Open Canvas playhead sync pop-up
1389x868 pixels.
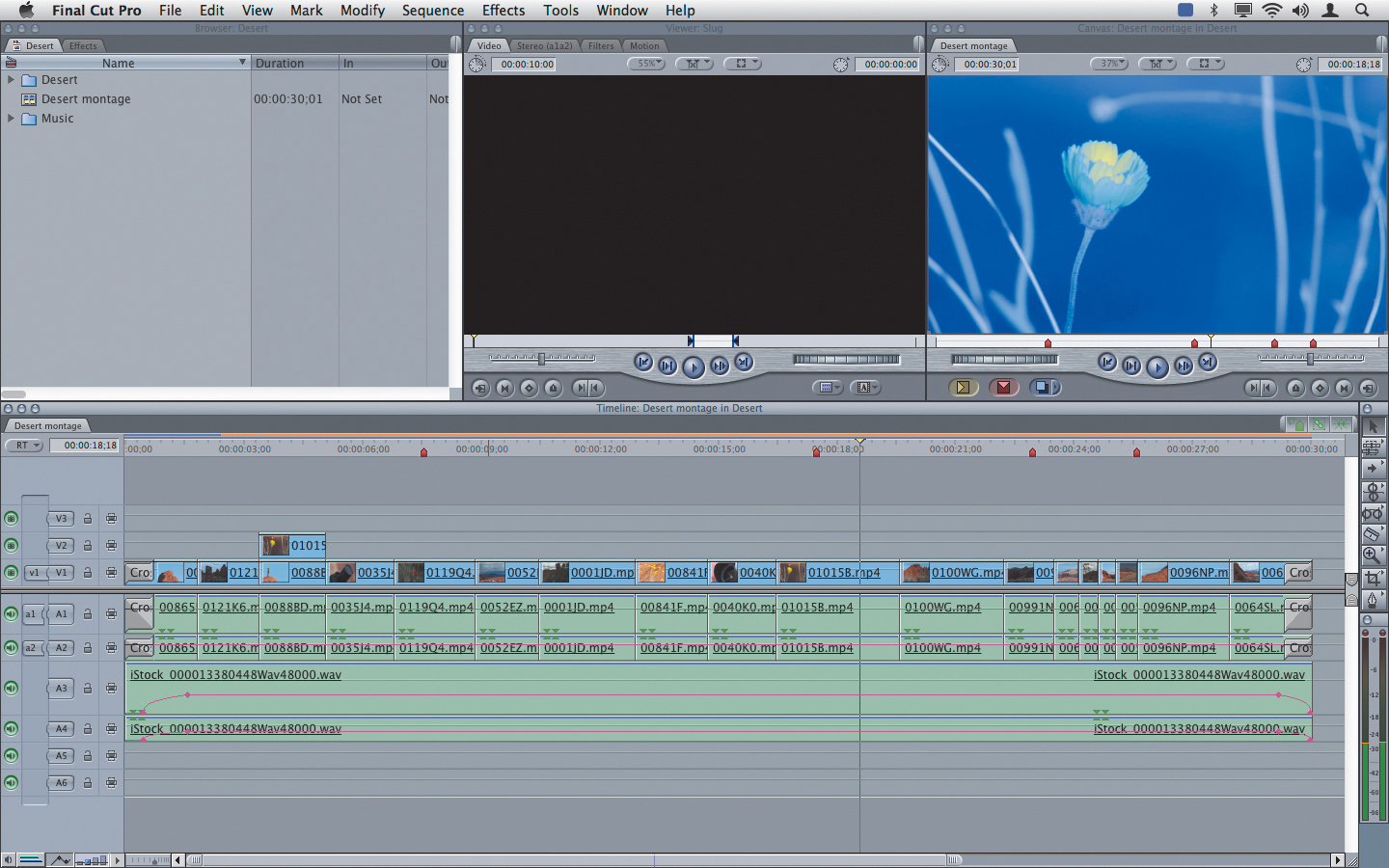pyautogui.click(x=1157, y=64)
